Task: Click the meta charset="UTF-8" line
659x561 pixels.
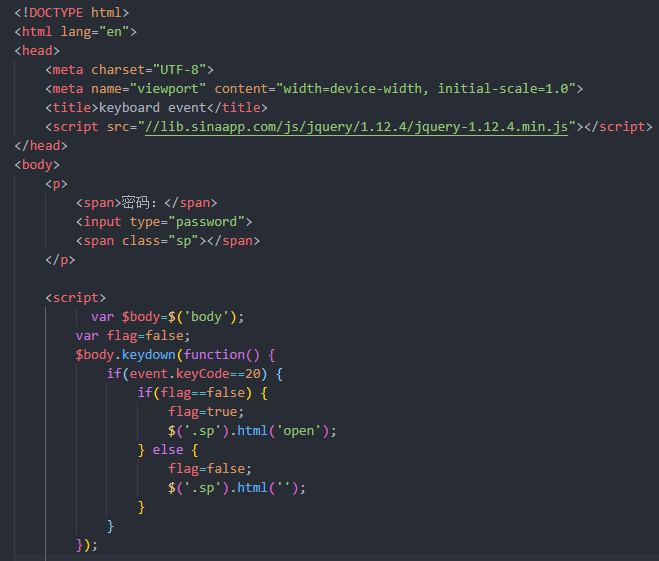Action: tap(129, 69)
